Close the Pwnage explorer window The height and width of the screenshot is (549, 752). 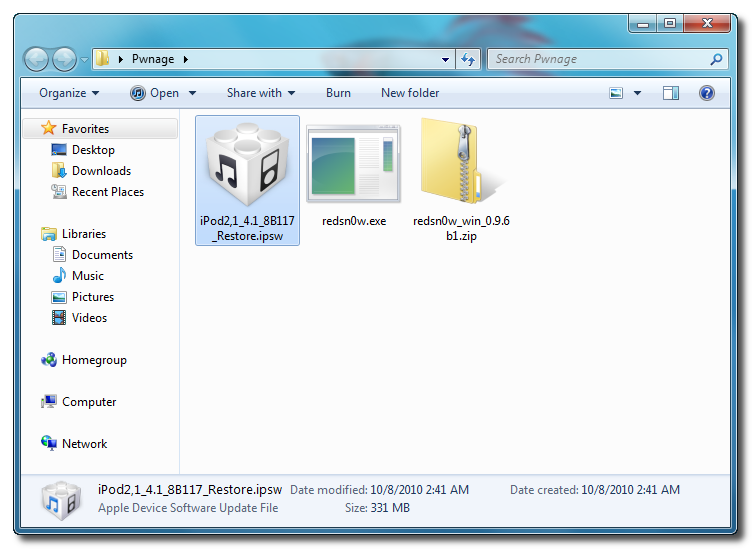click(x=707, y=23)
